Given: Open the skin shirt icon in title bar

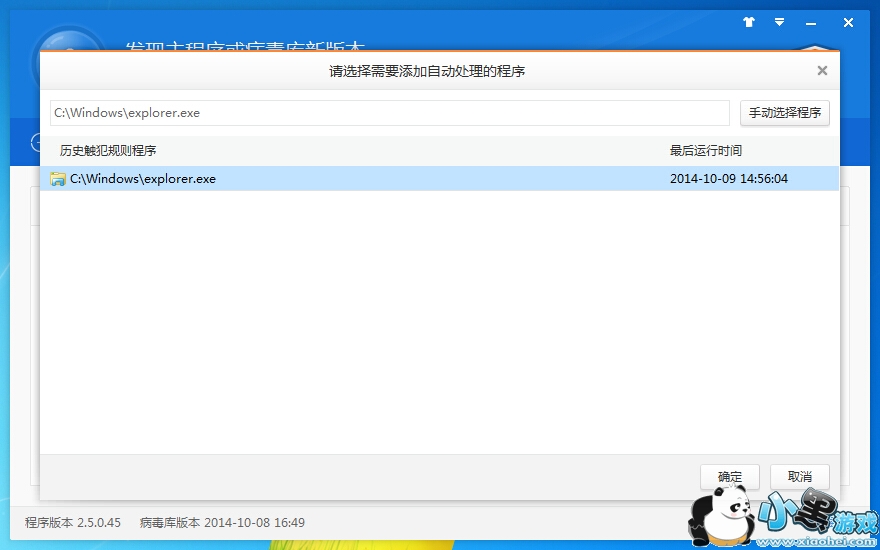Looking at the screenshot, I should tap(749, 22).
